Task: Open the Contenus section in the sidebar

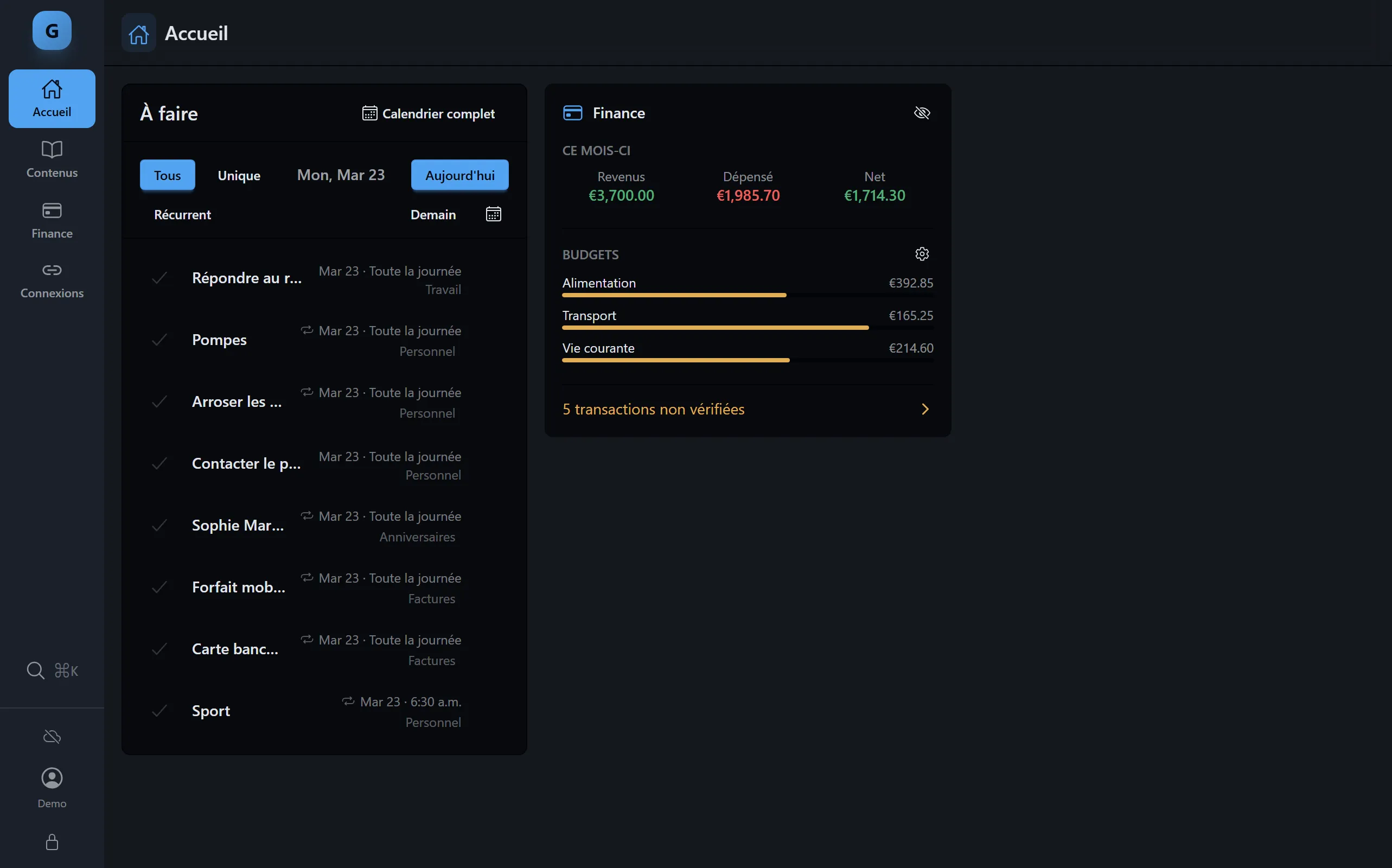Action: click(51, 159)
